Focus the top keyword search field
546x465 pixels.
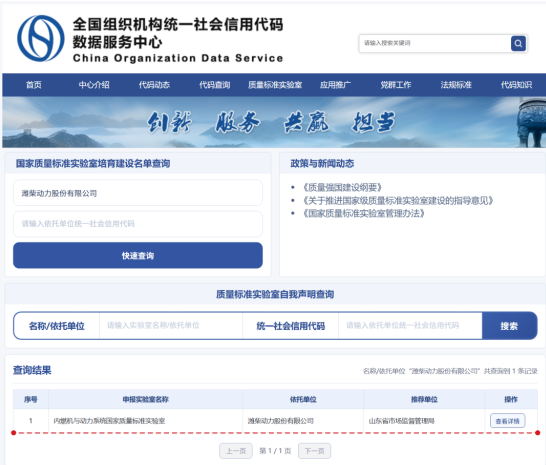[x=435, y=43]
